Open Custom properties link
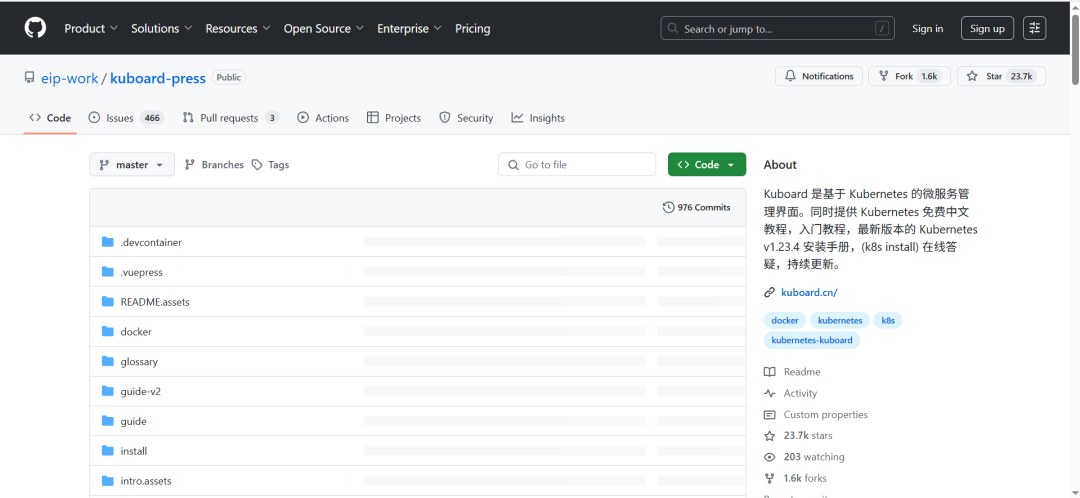1080x498 pixels. tap(816, 415)
